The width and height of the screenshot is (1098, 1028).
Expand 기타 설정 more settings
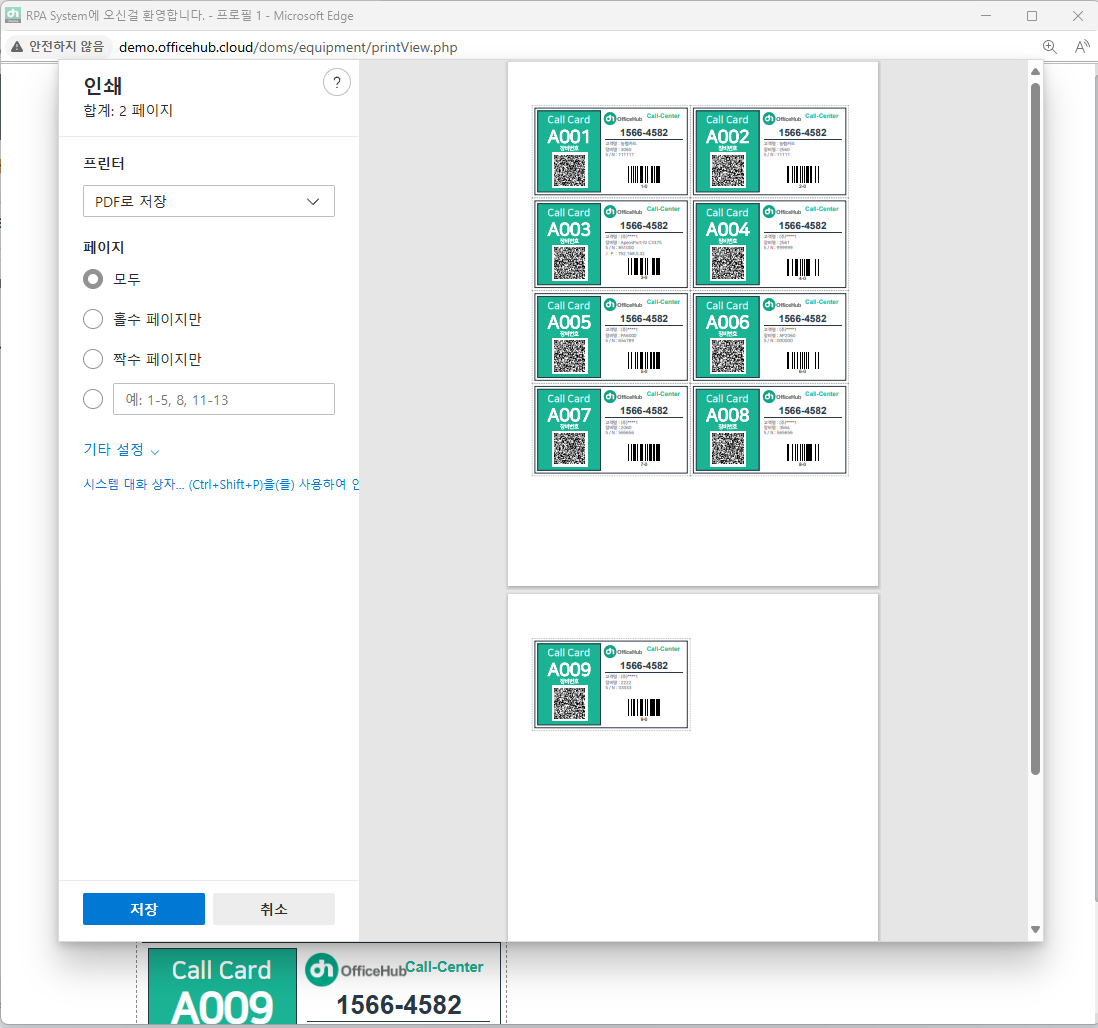click(121, 450)
